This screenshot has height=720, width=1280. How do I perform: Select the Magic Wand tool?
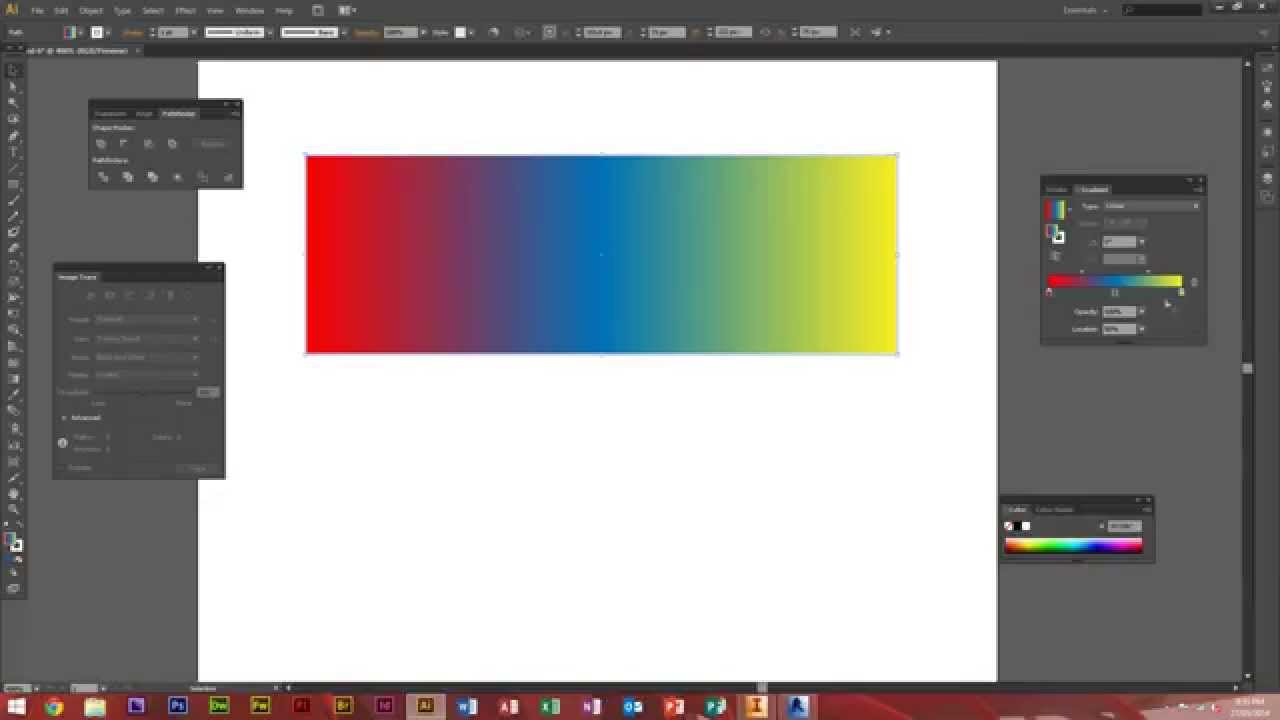click(x=14, y=103)
